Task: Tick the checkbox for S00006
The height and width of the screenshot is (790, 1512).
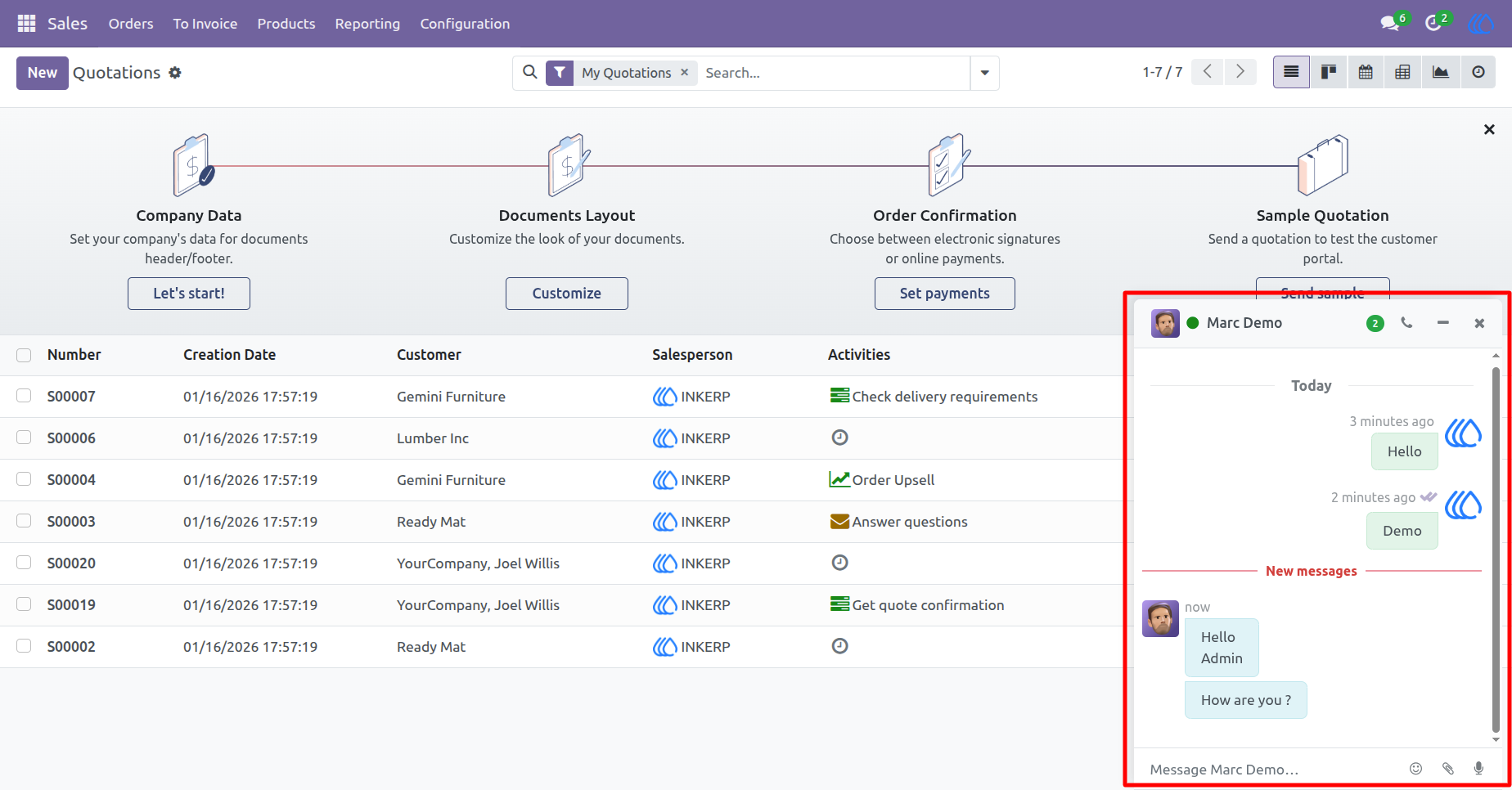Action: pos(24,438)
